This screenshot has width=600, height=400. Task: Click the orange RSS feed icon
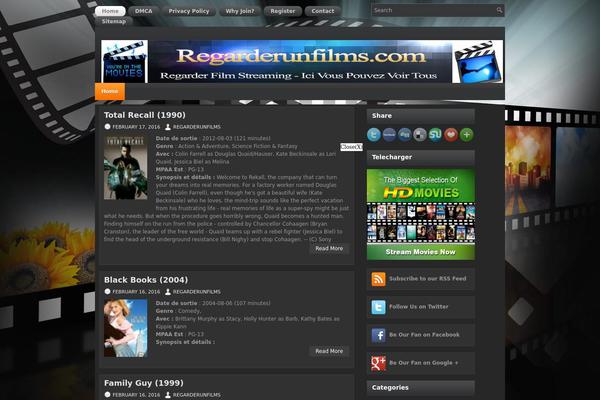click(x=378, y=279)
